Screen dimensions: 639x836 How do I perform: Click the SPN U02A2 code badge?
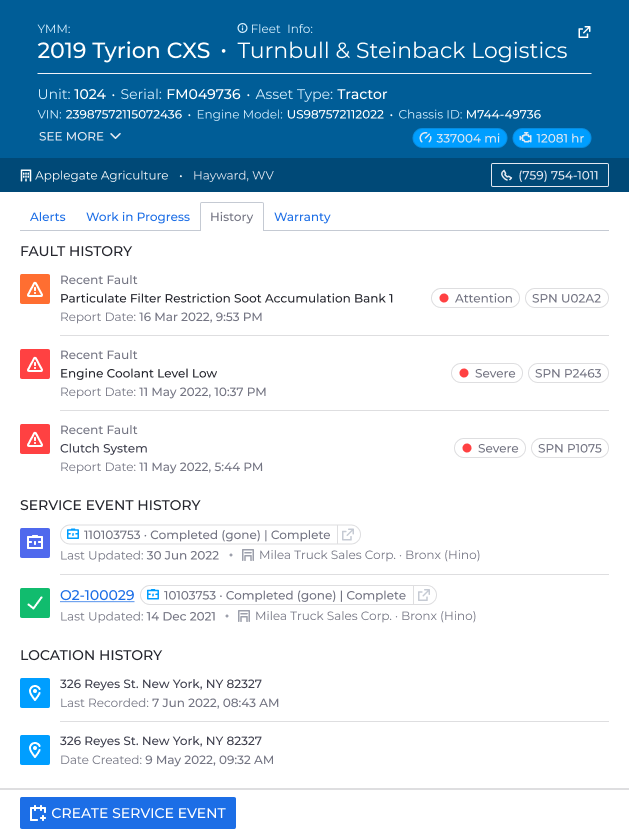pos(567,298)
